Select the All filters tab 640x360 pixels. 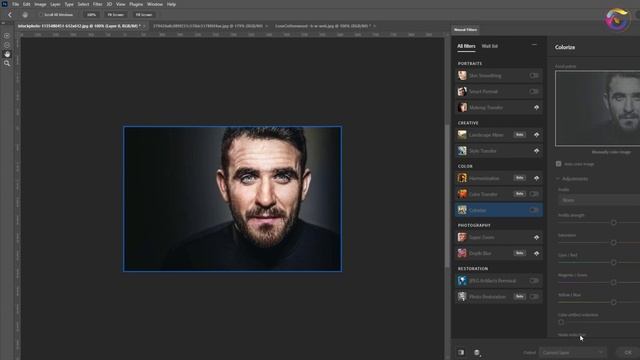pos(466,46)
